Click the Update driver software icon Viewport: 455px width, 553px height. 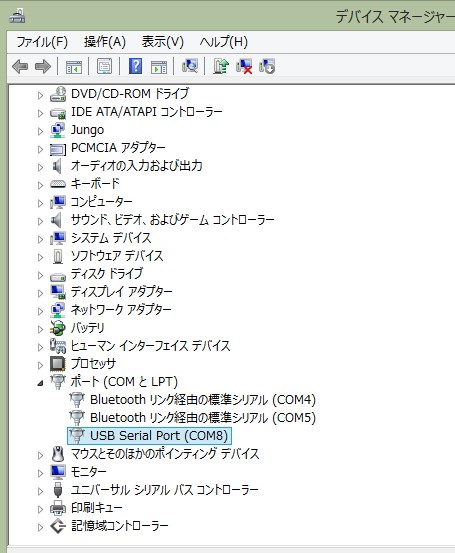click(x=221, y=66)
